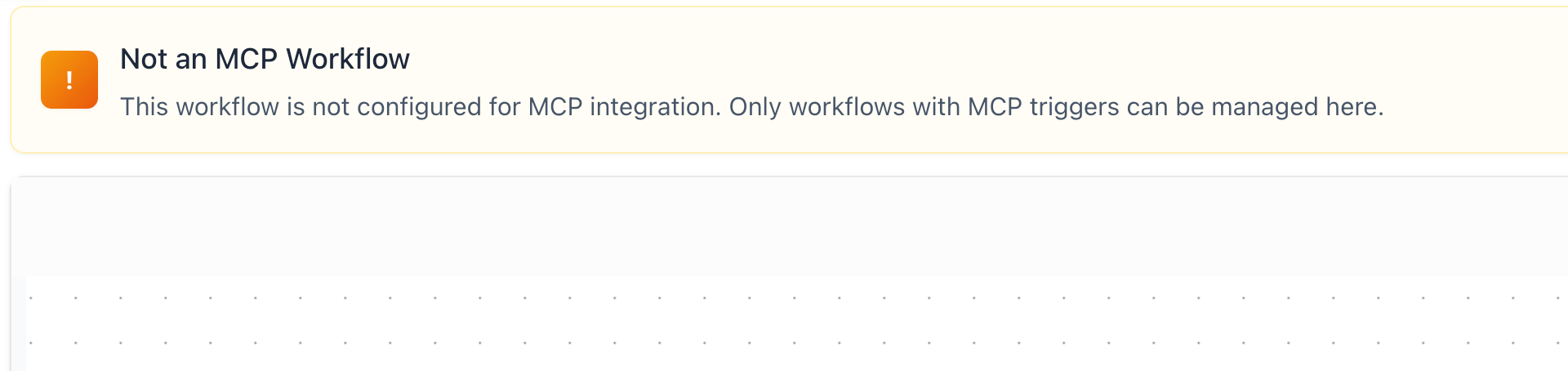This screenshot has height=371, width=1568.
Task: Click the word "Workflow" in the banner title
Action: pos(348,59)
